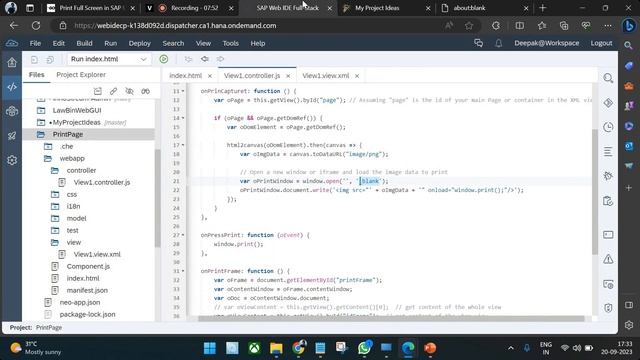Click the notifications bell icon

click(x=498, y=43)
